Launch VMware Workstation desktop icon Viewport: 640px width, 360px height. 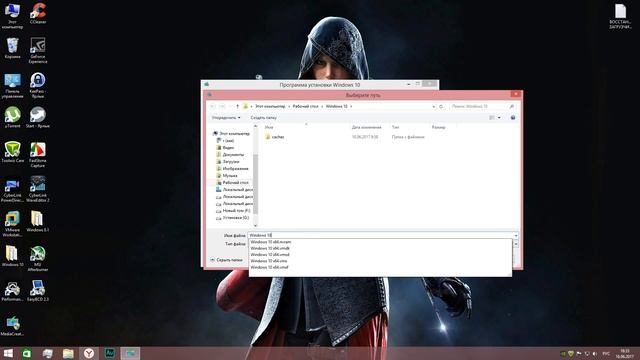point(12,224)
